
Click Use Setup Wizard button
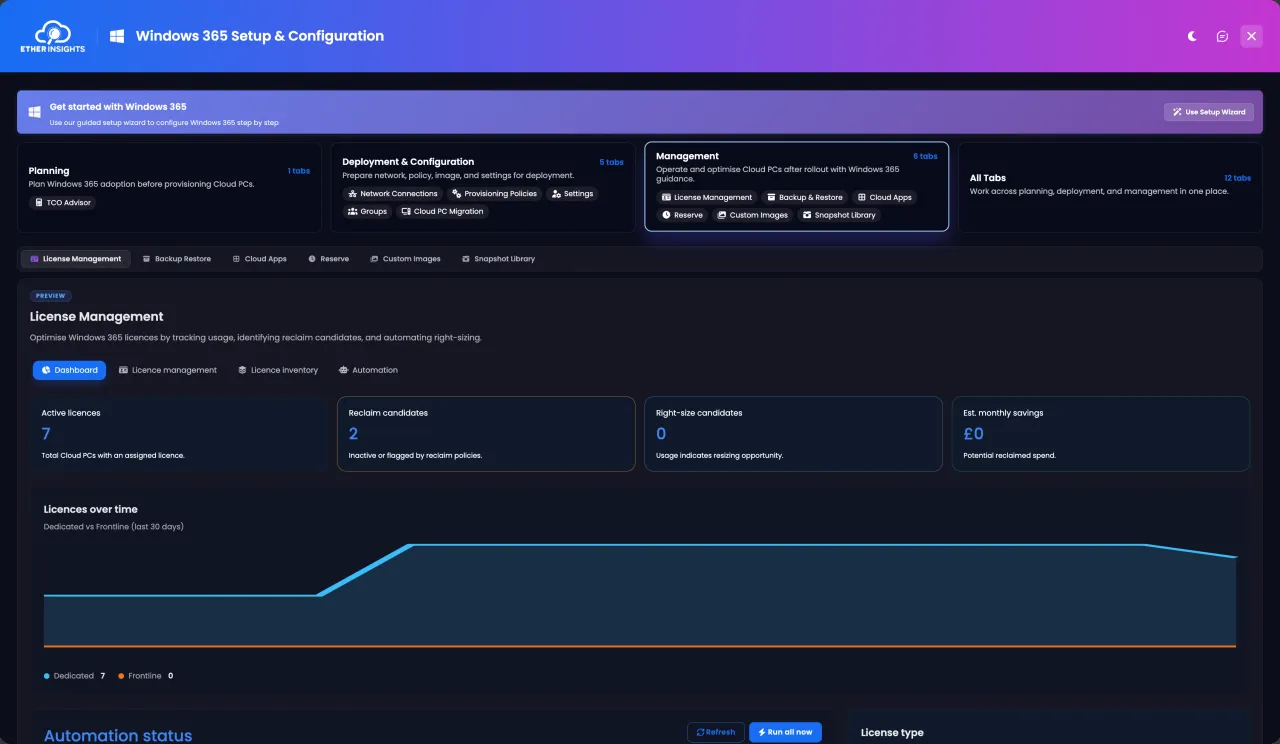[1208, 112]
